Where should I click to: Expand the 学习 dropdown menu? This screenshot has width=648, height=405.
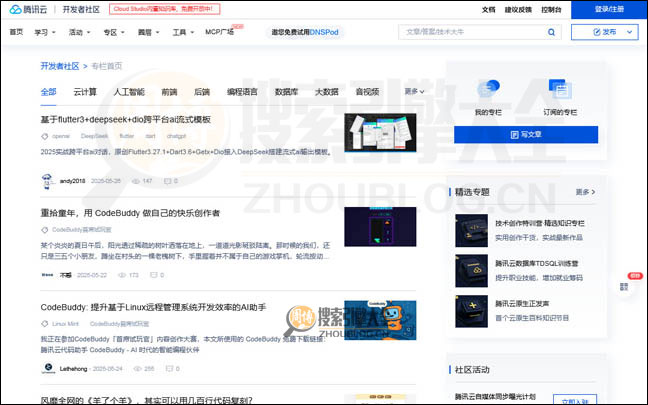[x=45, y=32]
